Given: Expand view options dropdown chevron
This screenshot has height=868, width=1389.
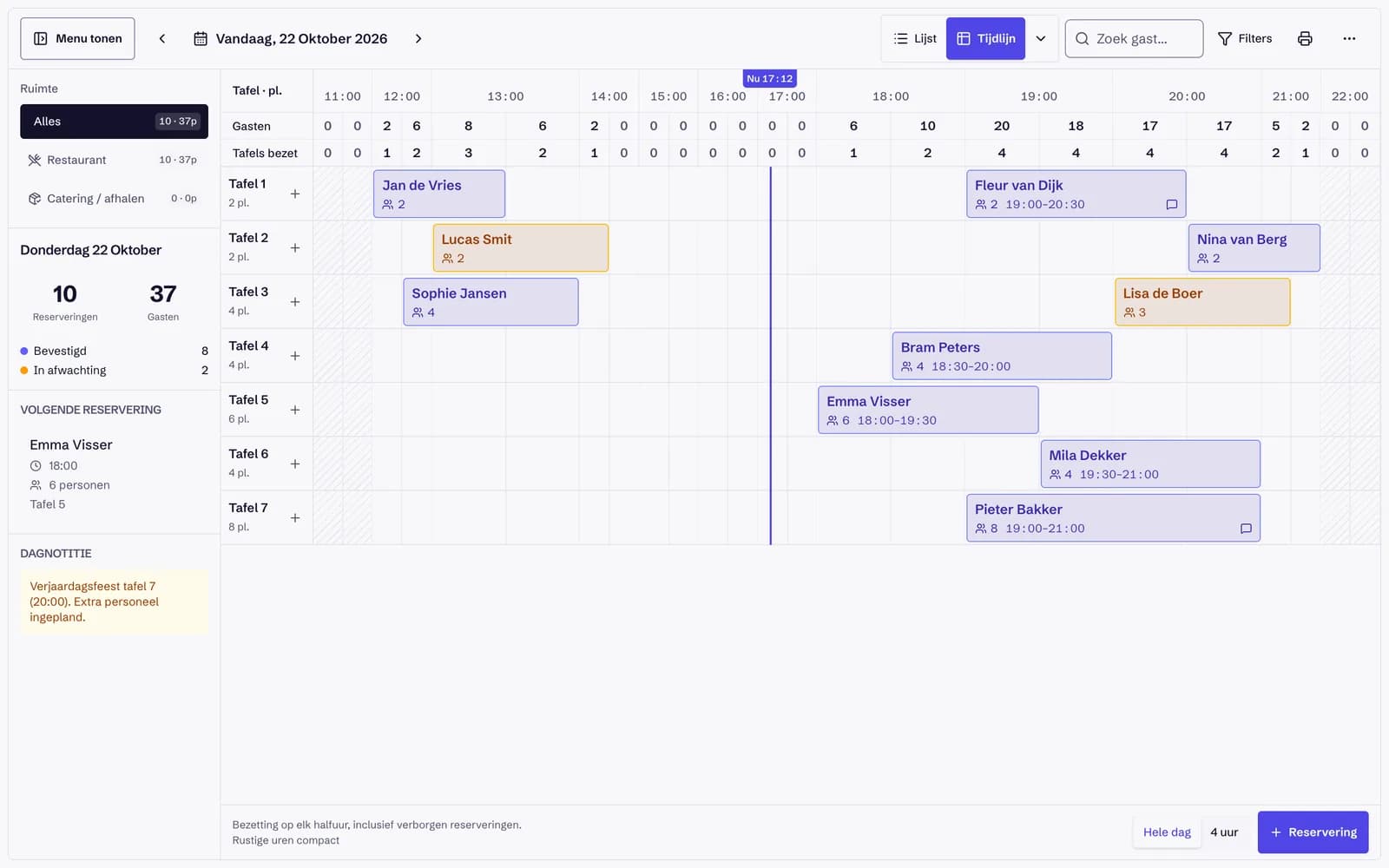Looking at the screenshot, I should coord(1041,38).
